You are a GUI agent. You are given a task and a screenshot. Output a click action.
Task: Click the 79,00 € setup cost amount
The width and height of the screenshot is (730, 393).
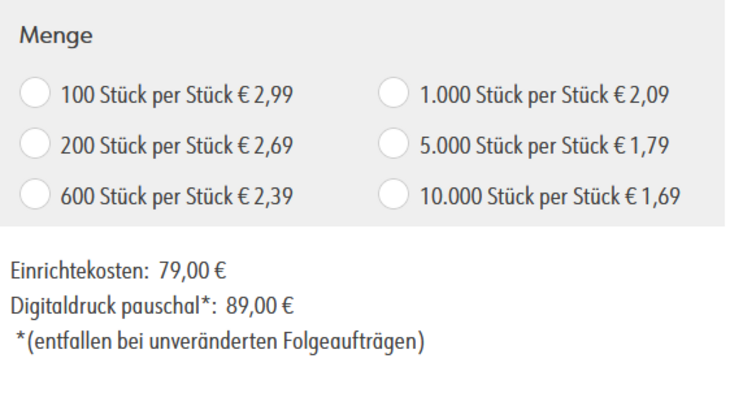coord(192,271)
